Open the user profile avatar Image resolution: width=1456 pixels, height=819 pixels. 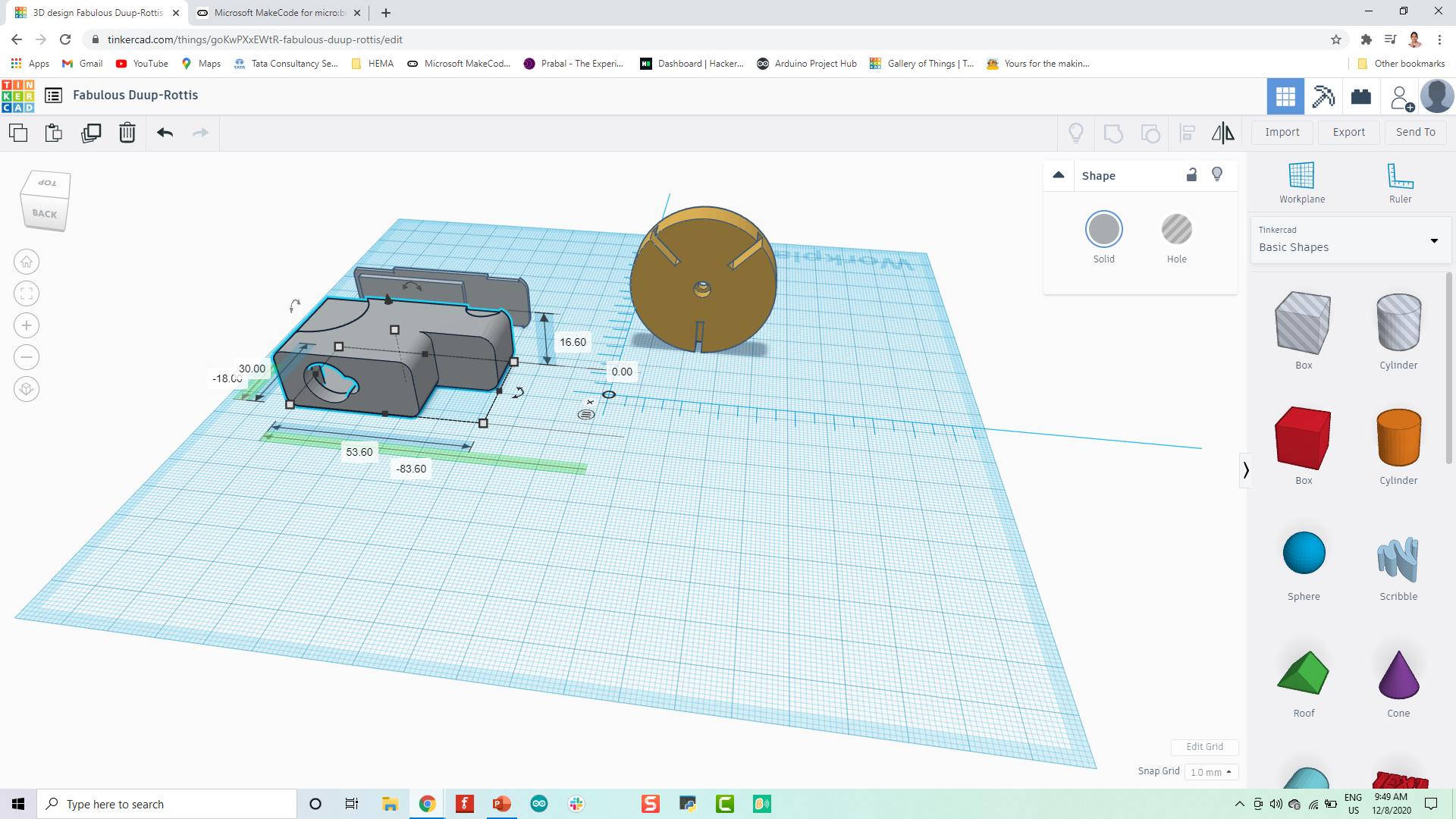coord(1437,96)
